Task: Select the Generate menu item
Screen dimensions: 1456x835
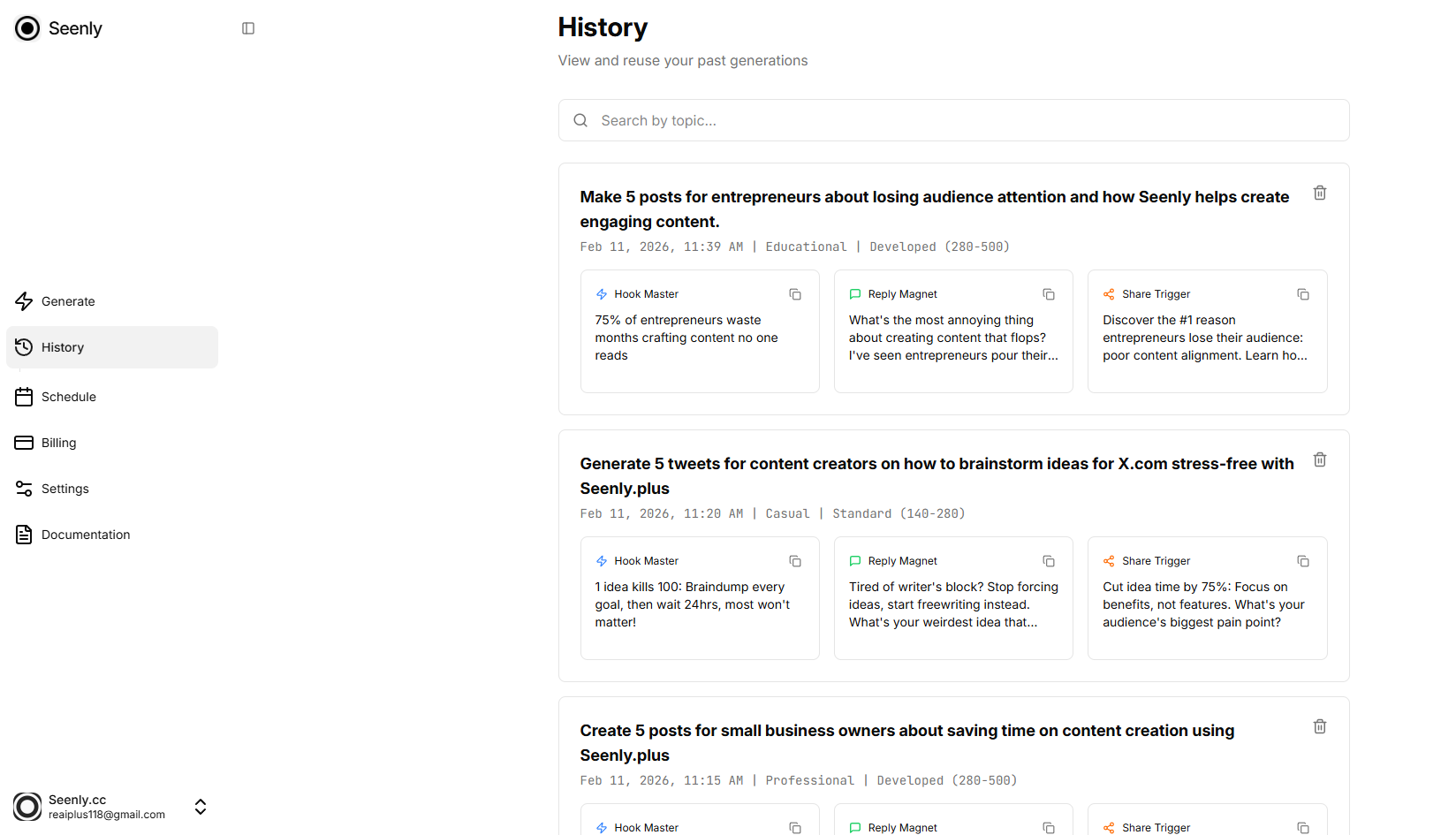Action: (67, 301)
